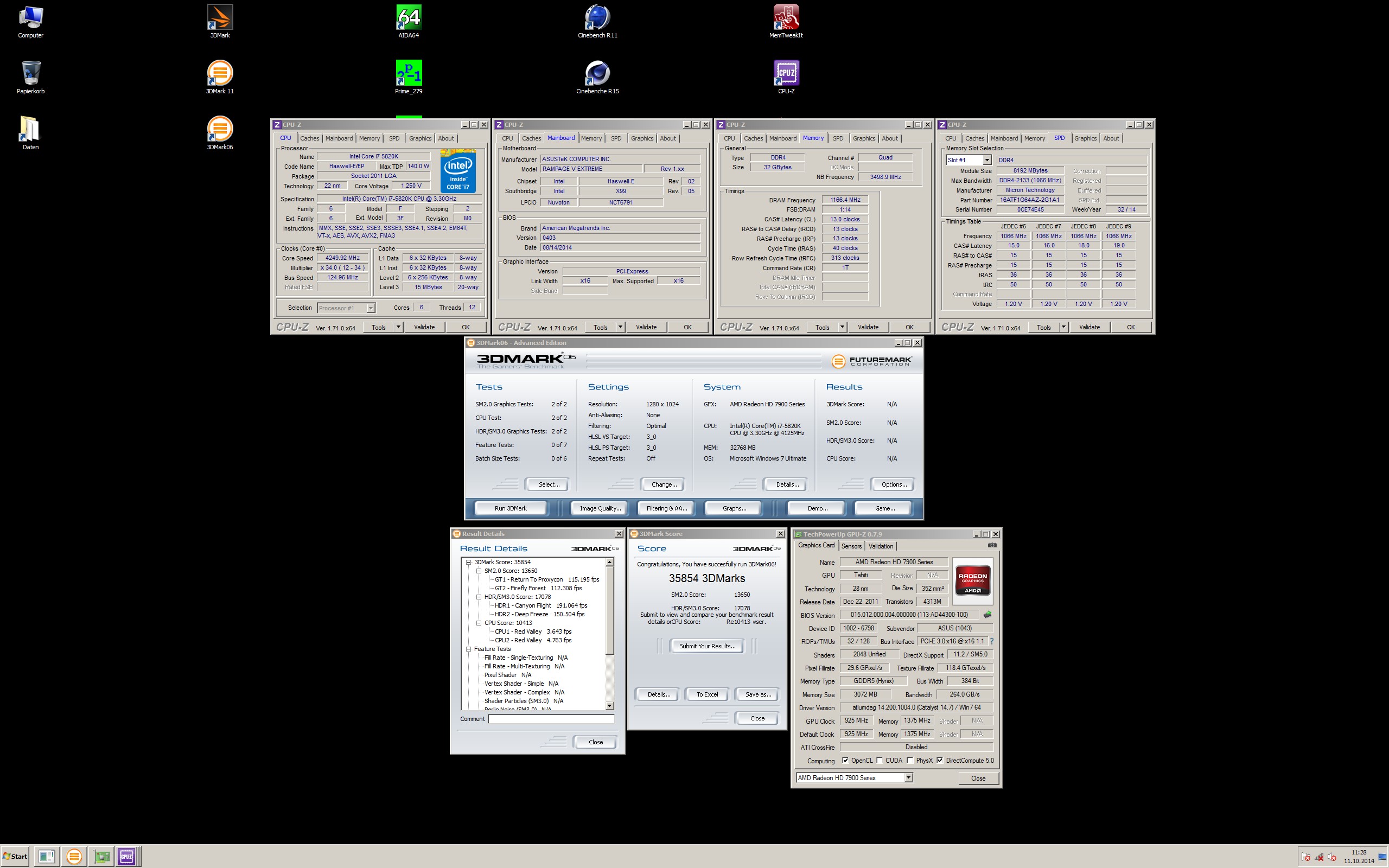
Task: Click the Action Center flag tray icon
Action: coord(1306,858)
